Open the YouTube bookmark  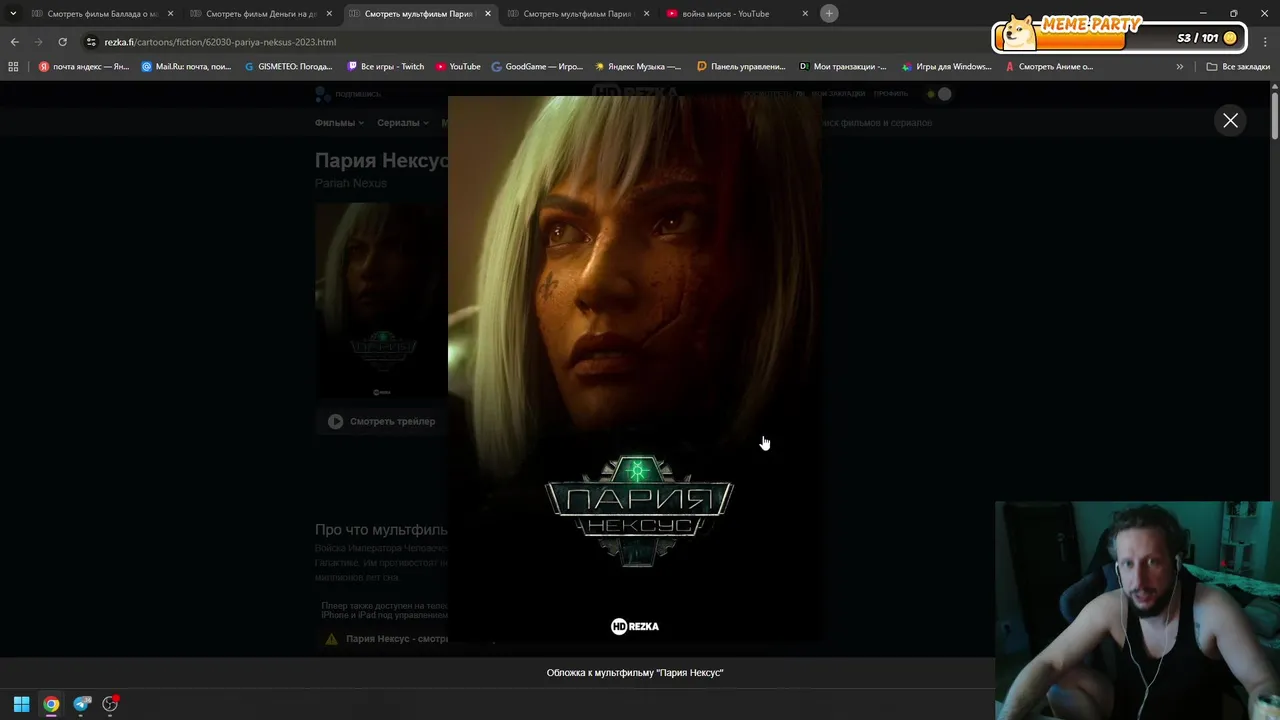(x=458, y=67)
